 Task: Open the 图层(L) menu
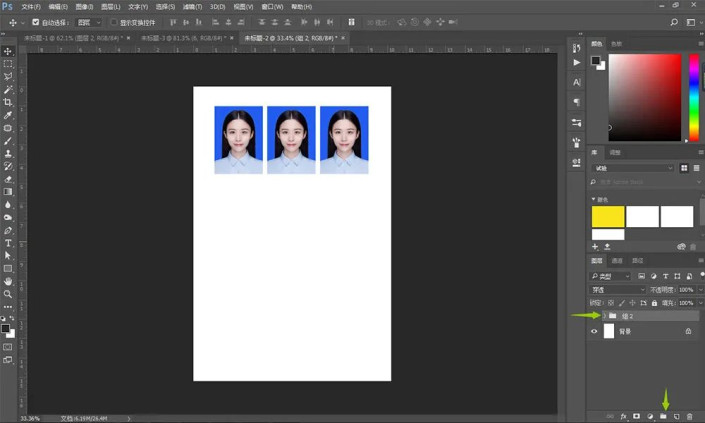(x=110, y=7)
